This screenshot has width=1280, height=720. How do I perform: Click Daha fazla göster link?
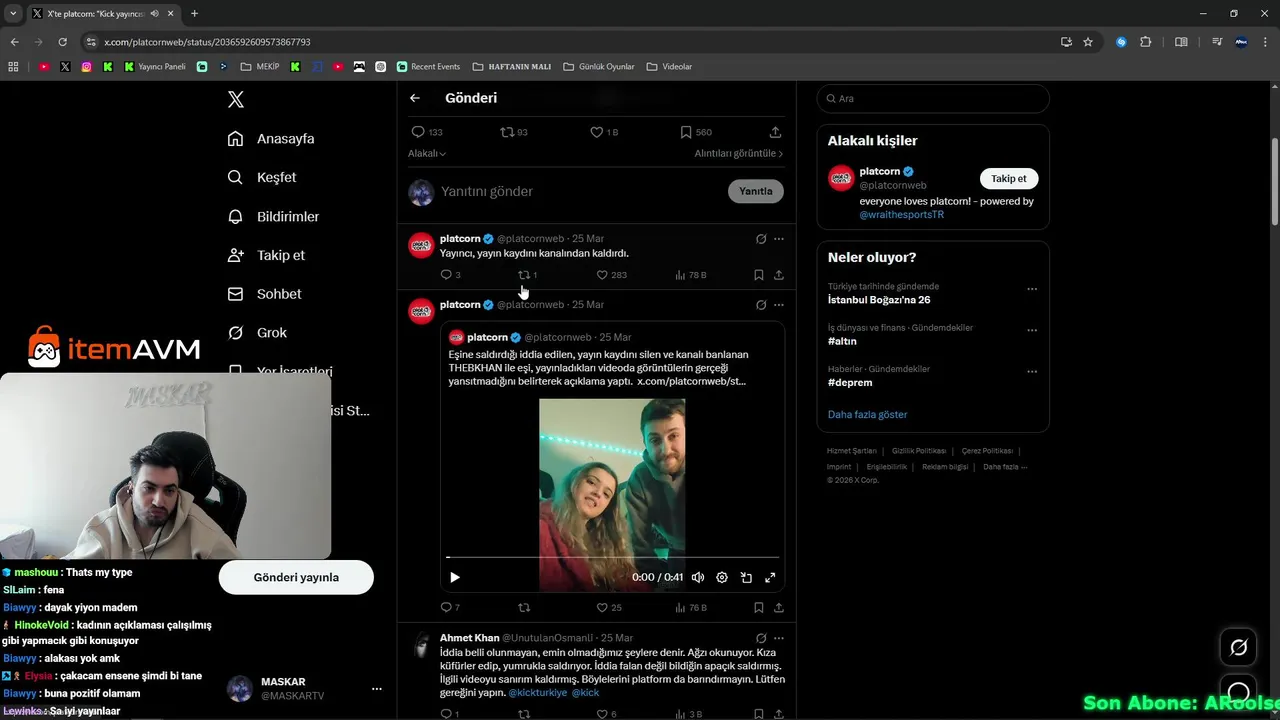pyautogui.click(x=867, y=414)
